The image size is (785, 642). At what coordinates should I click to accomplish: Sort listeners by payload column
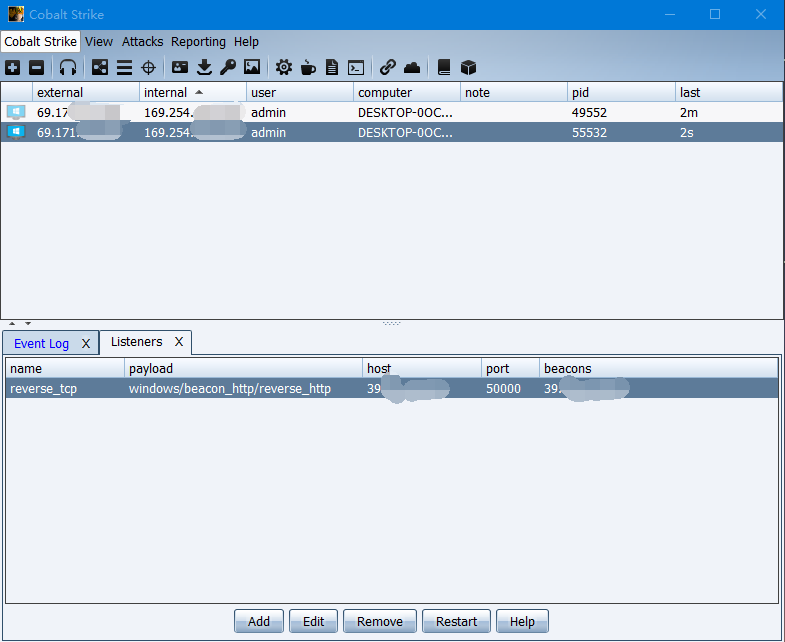point(243,369)
